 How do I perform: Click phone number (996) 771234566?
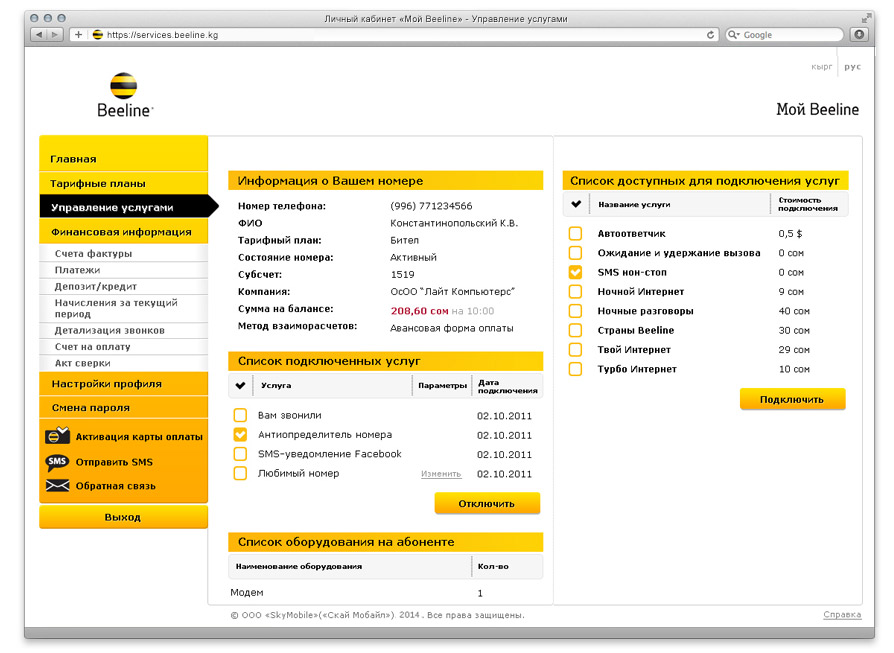(432, 206)
